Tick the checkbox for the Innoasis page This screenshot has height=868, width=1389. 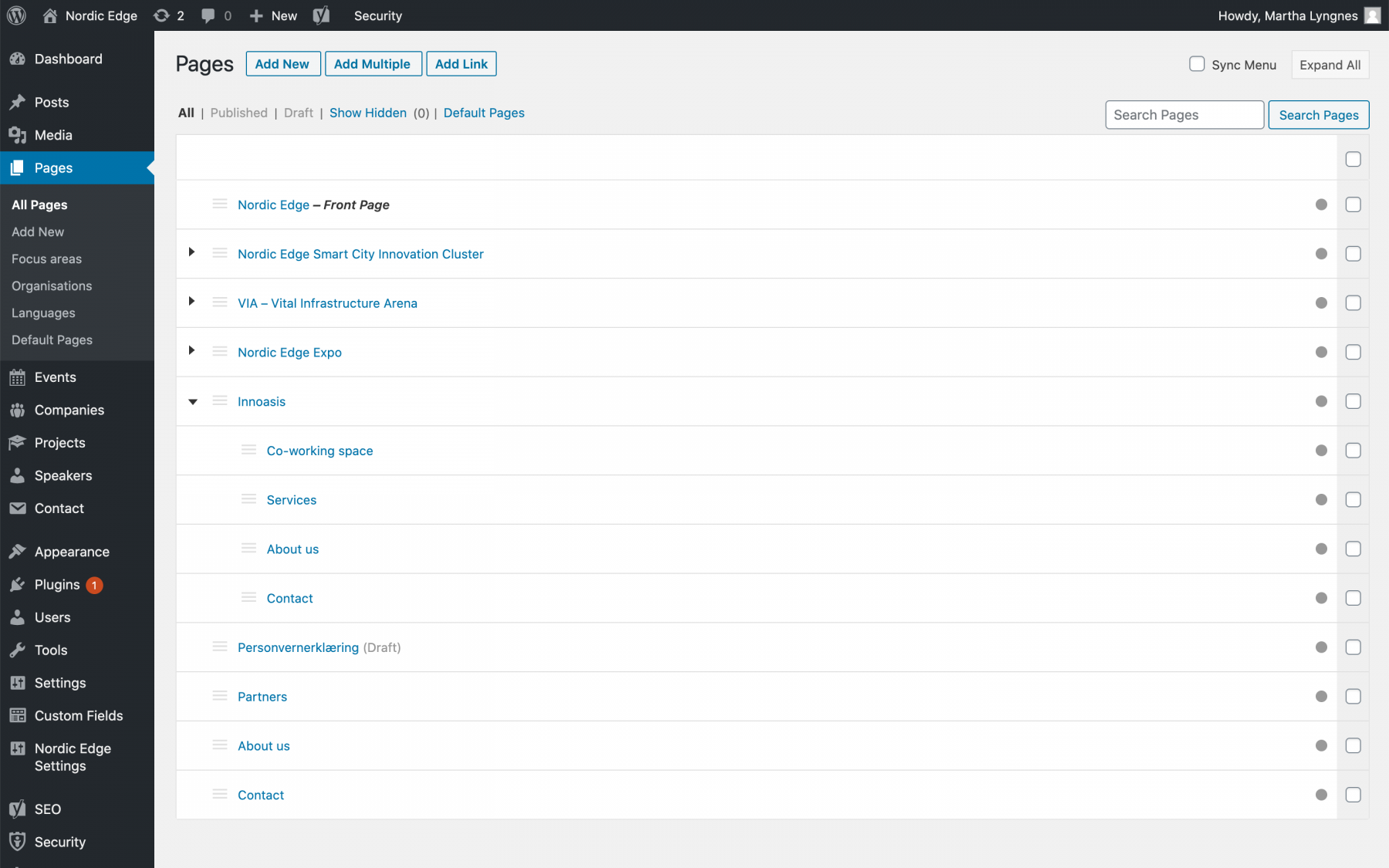[1353, 401]
